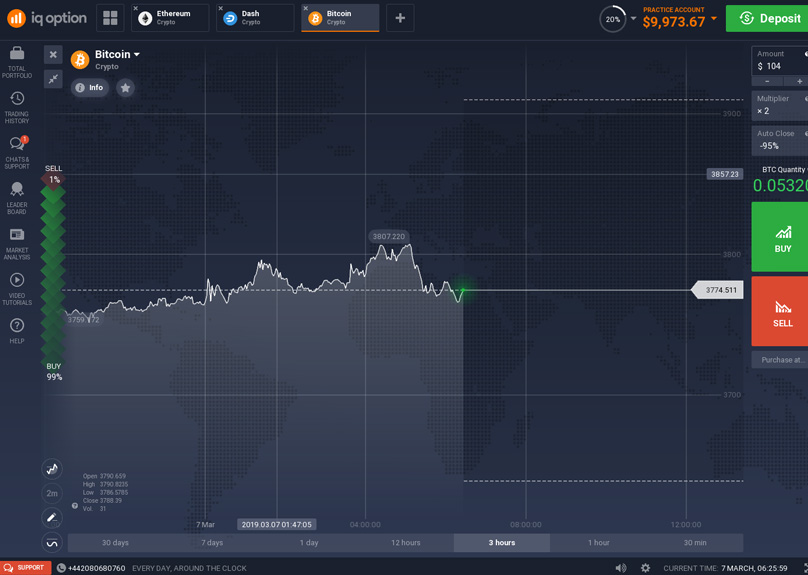Close the Dash tab
Image resolution: width=808 pixels, height=575 pixels.
[221, 8]
